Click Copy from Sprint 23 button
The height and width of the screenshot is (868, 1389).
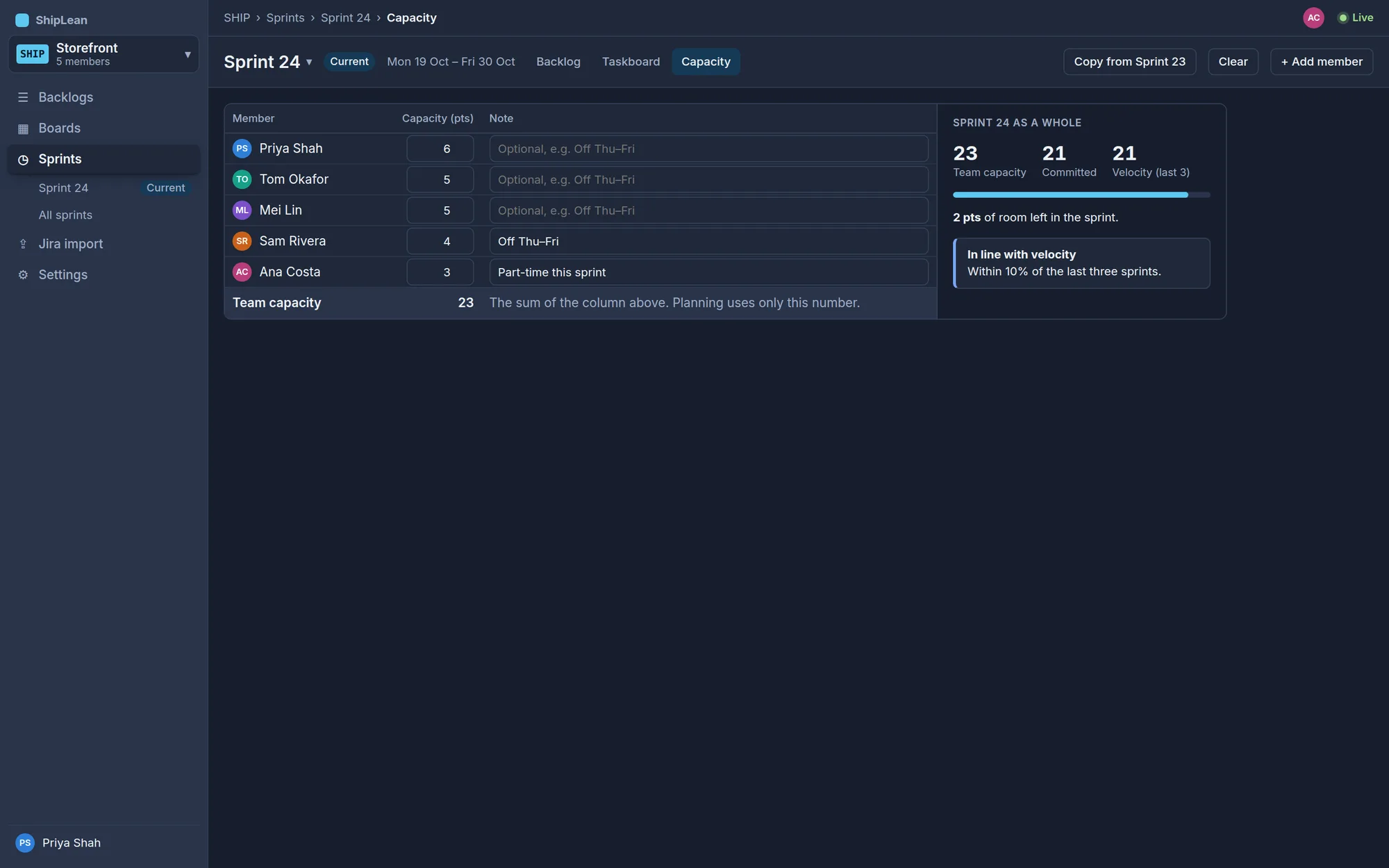pyautogui.click(x=1129, y=62)
